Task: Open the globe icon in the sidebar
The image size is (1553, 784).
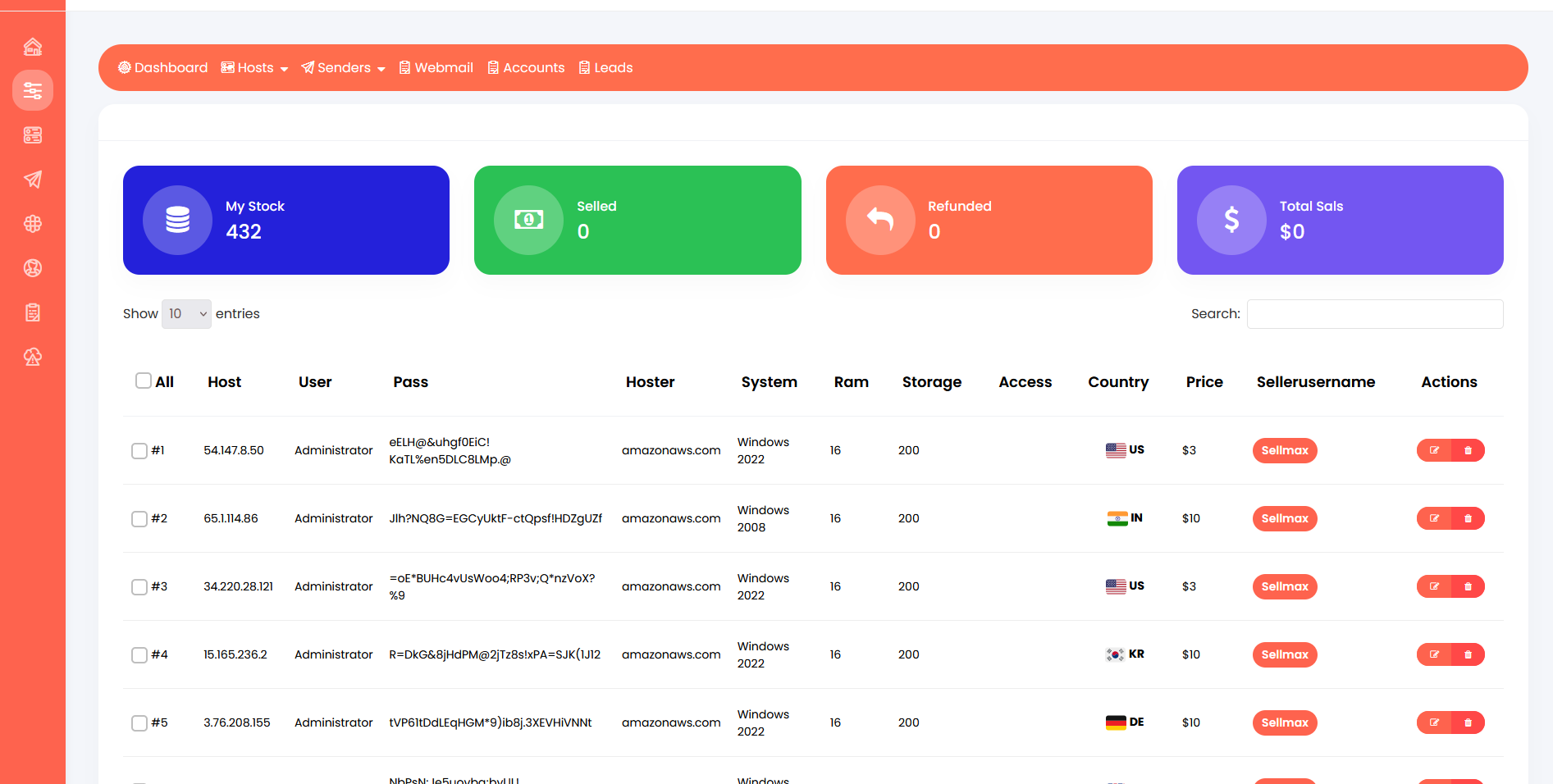Action: coord(33,224)
